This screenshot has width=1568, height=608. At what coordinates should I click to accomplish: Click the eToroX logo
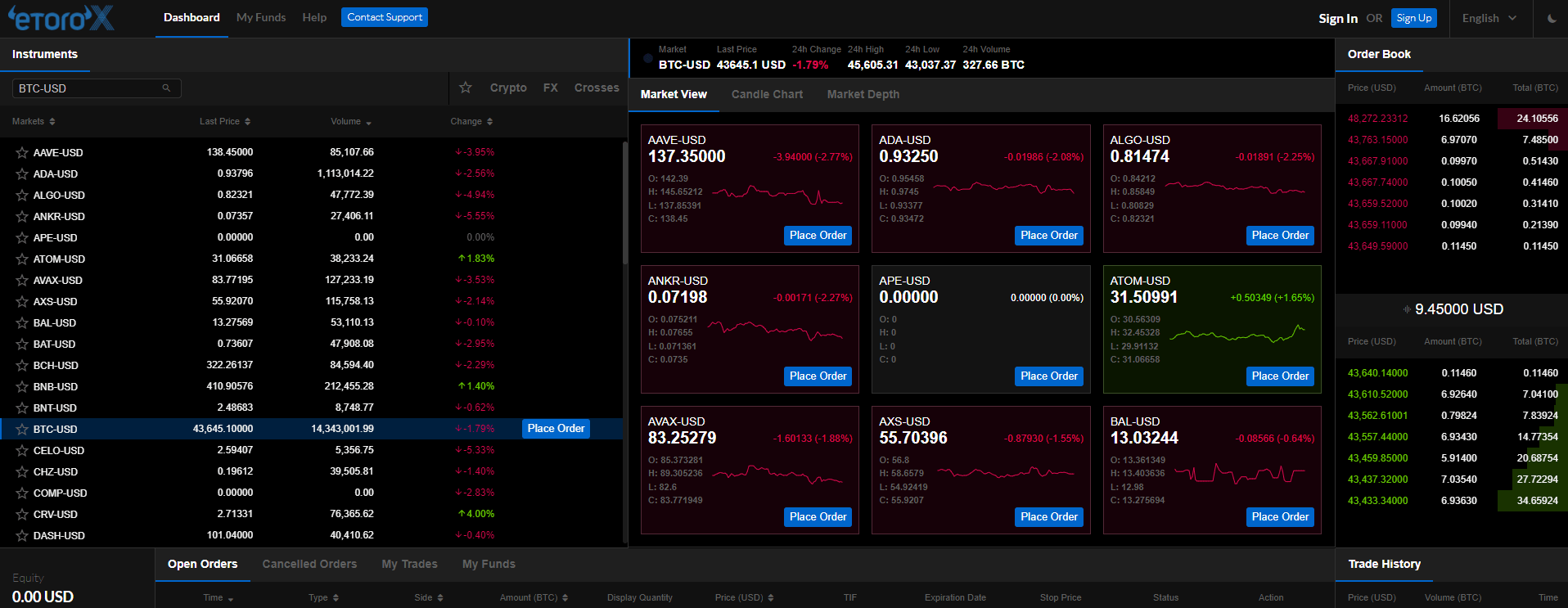click(61, 17)
